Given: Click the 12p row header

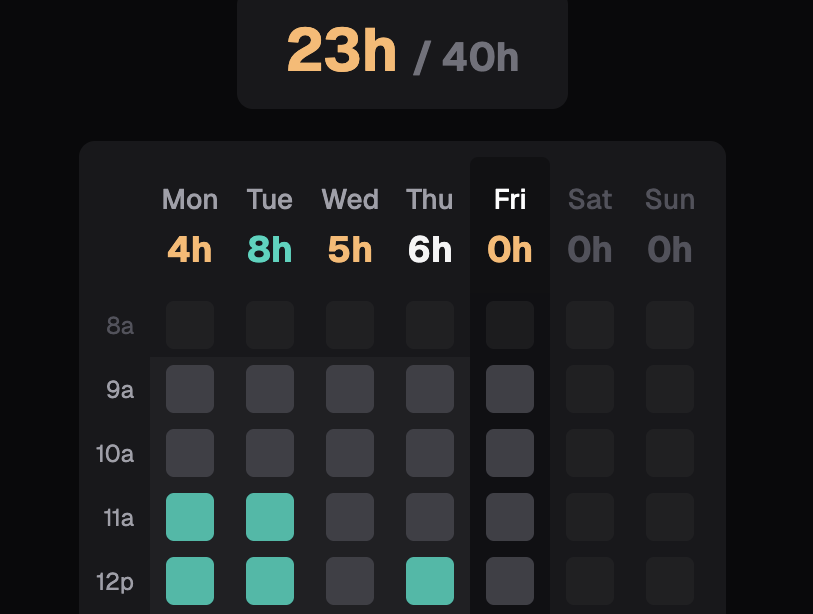Looking at the screenshot, I should click(x=118, y=581).
